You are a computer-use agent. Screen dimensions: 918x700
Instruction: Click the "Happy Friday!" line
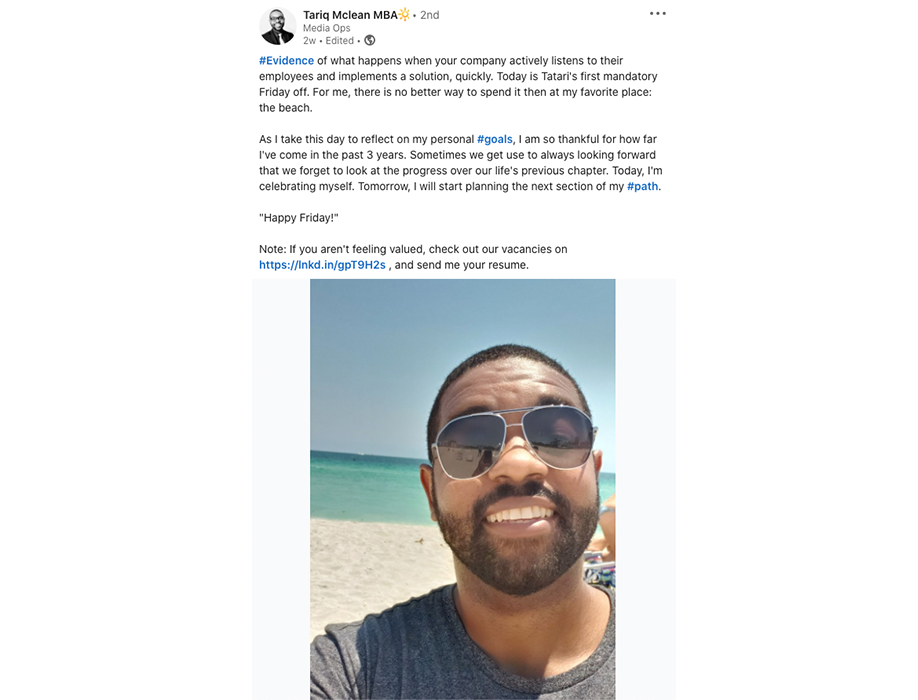(299, 218)
